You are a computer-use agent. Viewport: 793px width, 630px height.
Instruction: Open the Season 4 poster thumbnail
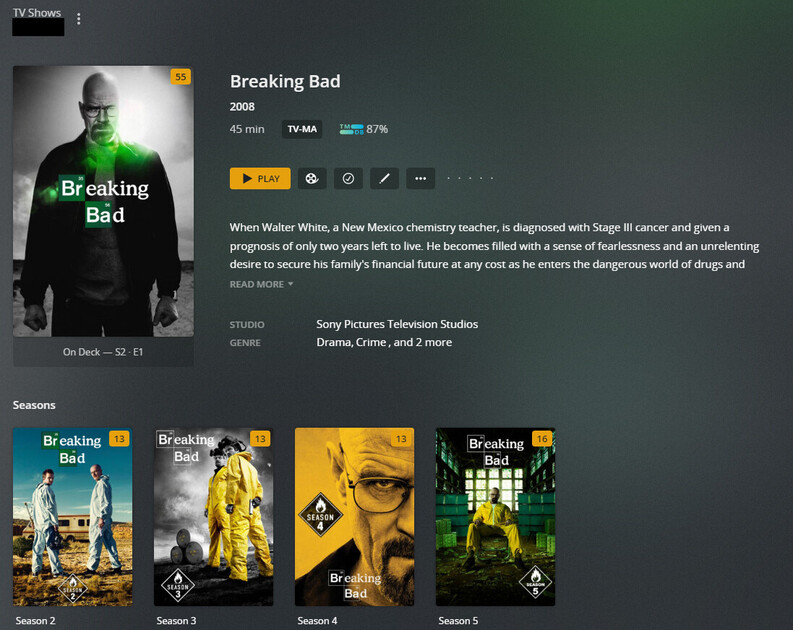click(x=355, y=517)
